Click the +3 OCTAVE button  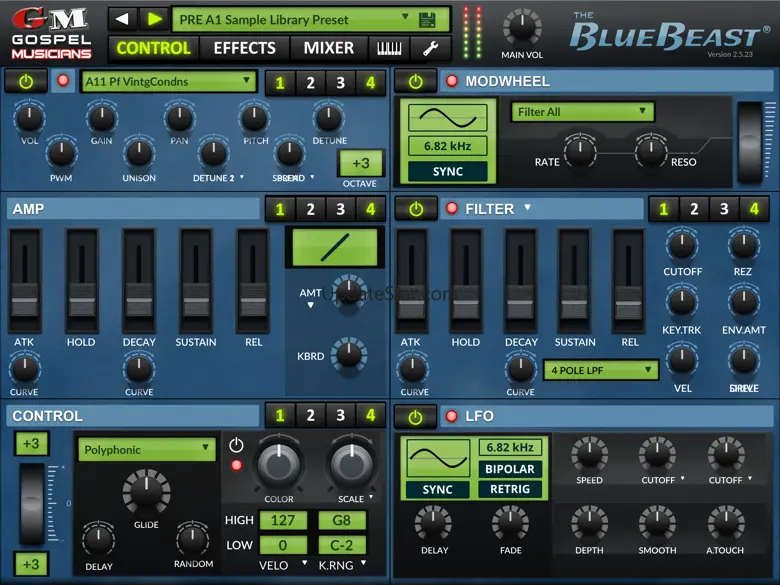tap(361, 163)
